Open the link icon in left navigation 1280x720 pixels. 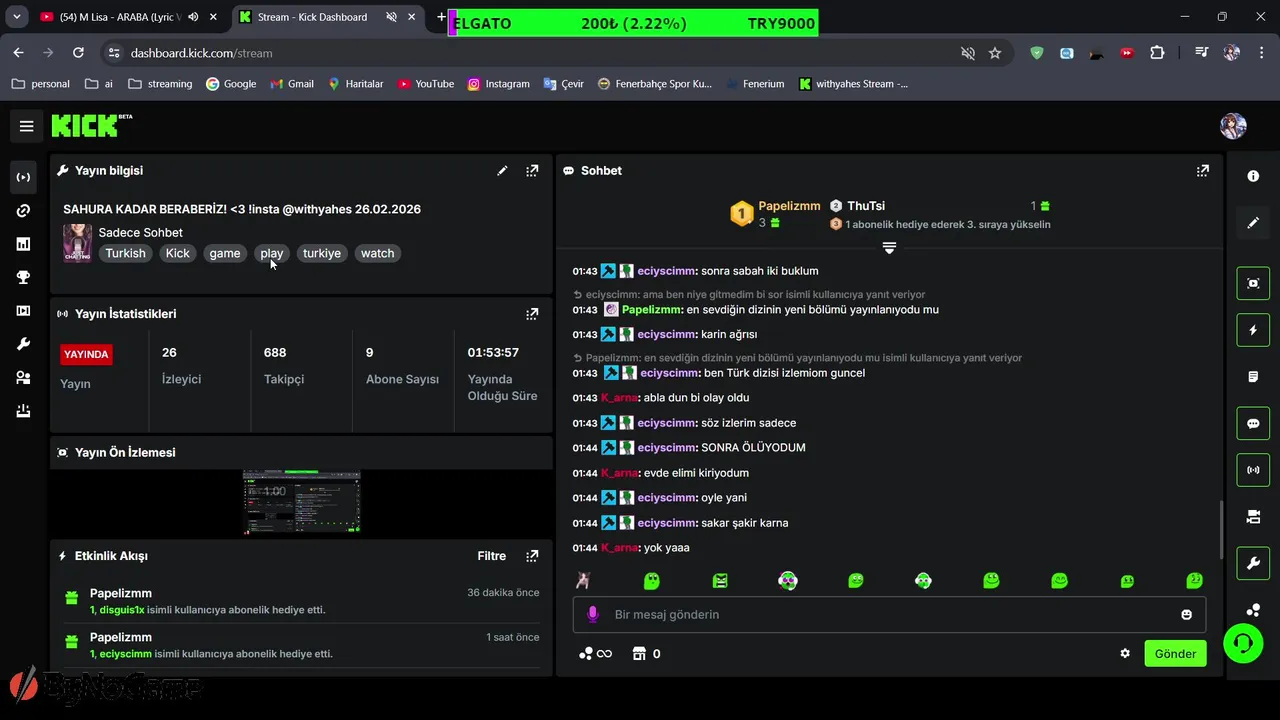[x=23, y=211]
